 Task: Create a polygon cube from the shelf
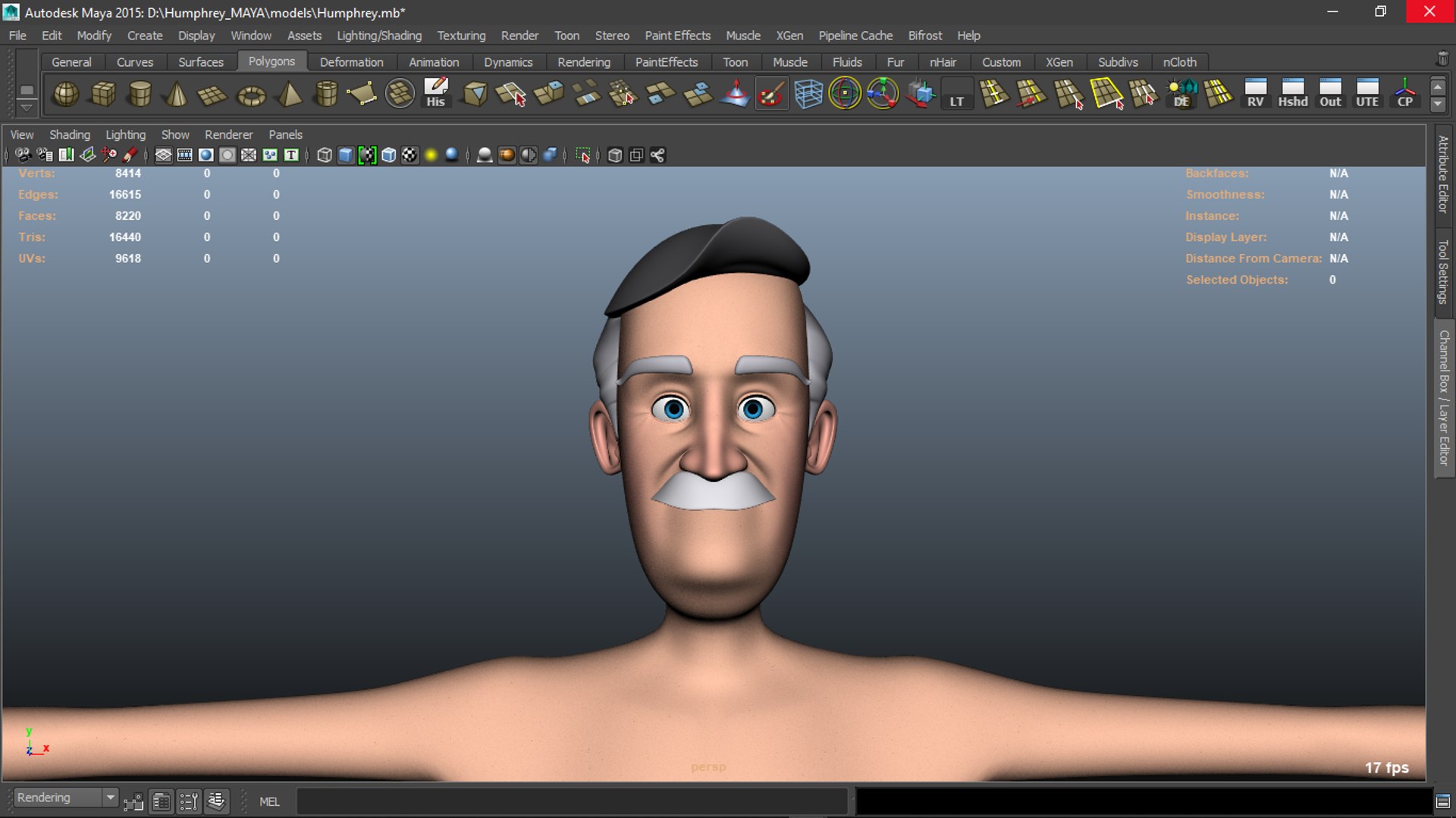click(x=103, y=94)
